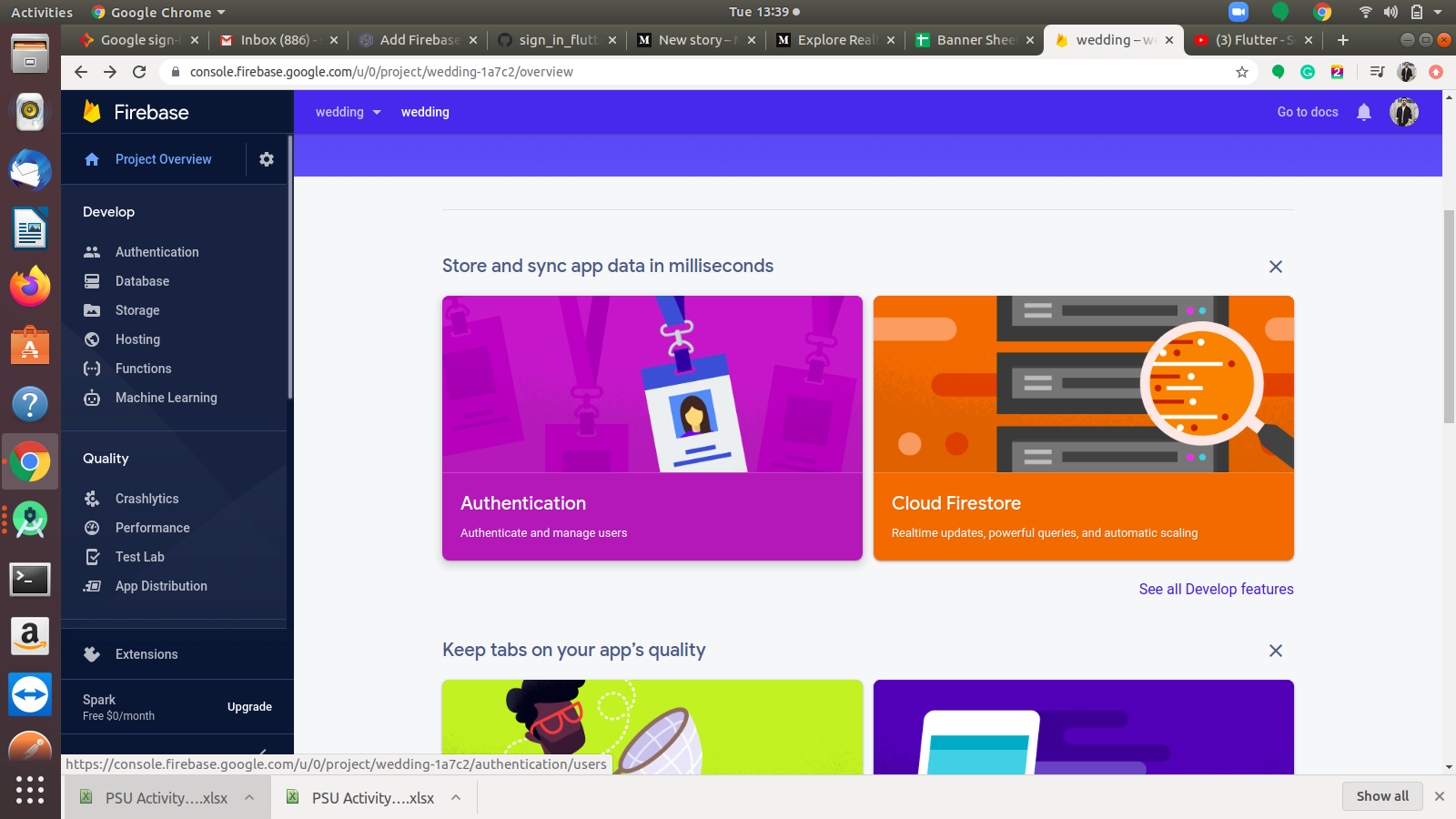1456x819 pixels.
Task: Open system volume indicator
Action: click(1390, 12)
